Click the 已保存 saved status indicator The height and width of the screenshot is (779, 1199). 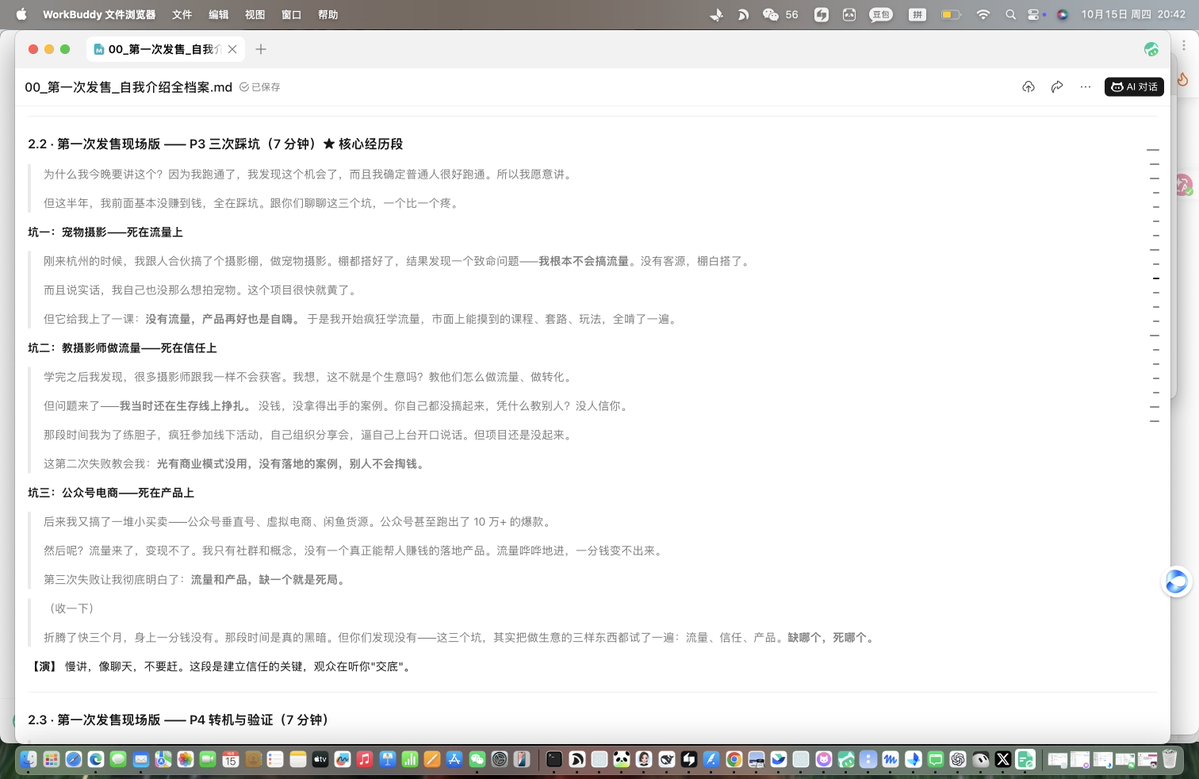click(260, 87)
